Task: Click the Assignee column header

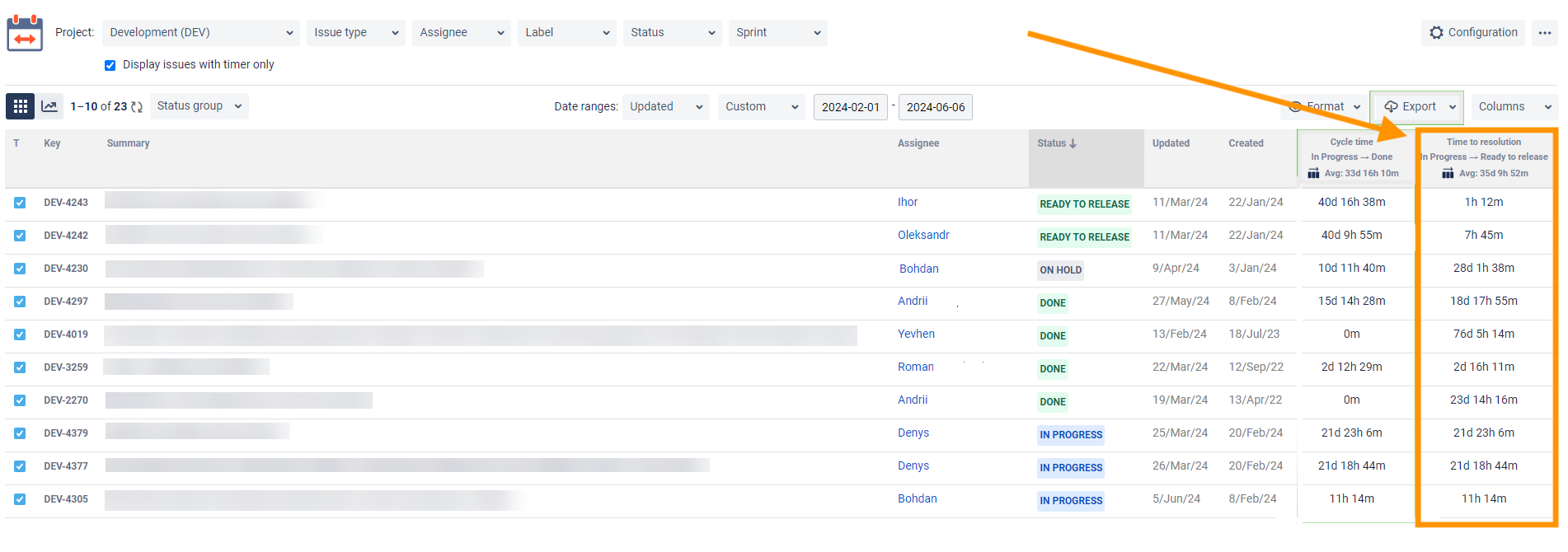Action: [918, 143]
